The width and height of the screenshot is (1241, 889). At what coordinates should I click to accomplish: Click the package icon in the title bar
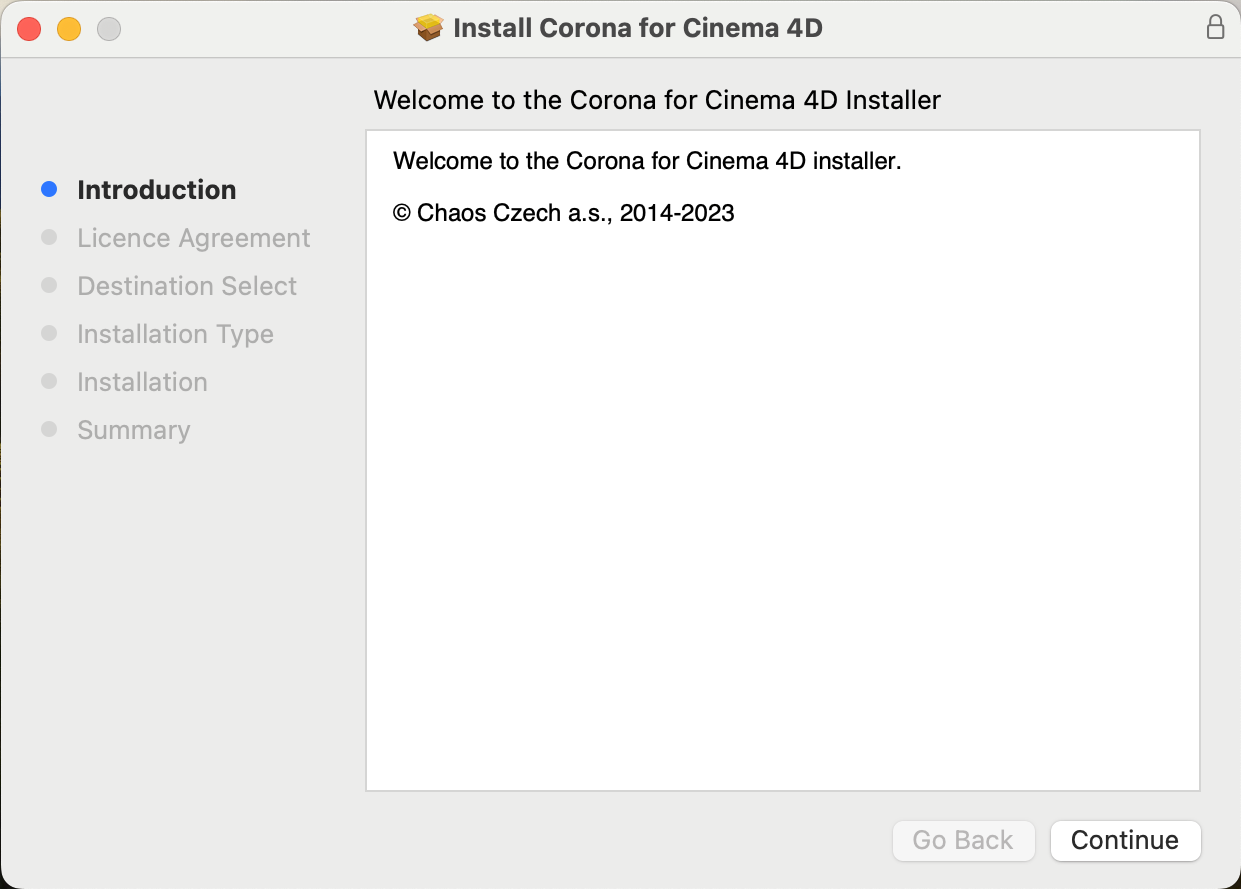430,27
